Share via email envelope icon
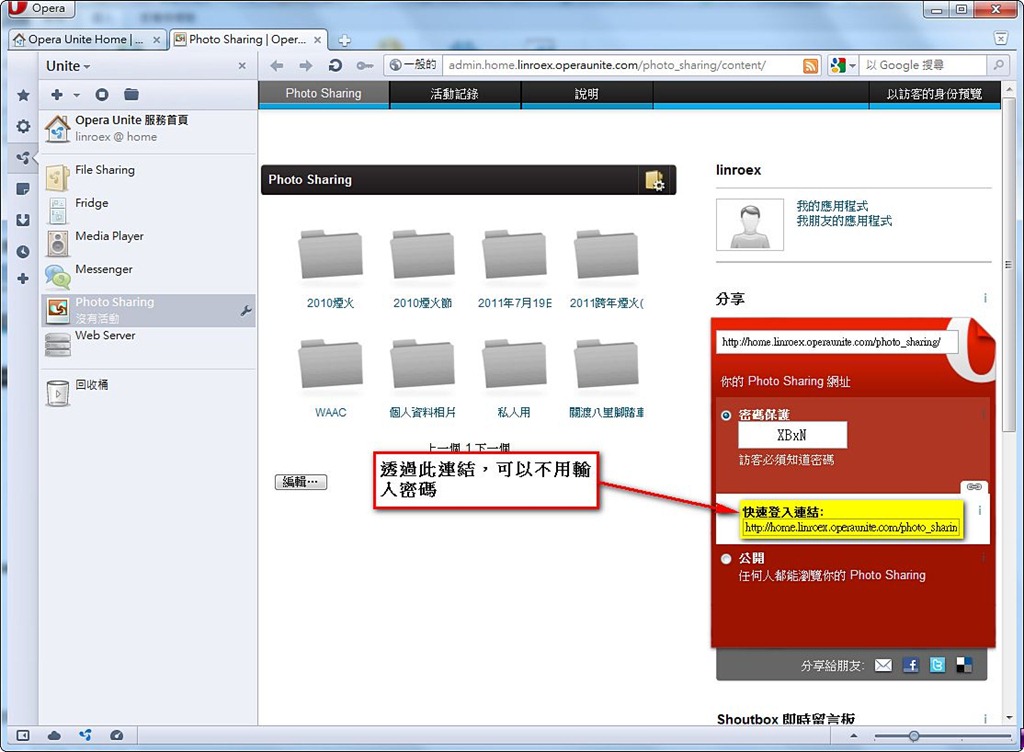 883,665
